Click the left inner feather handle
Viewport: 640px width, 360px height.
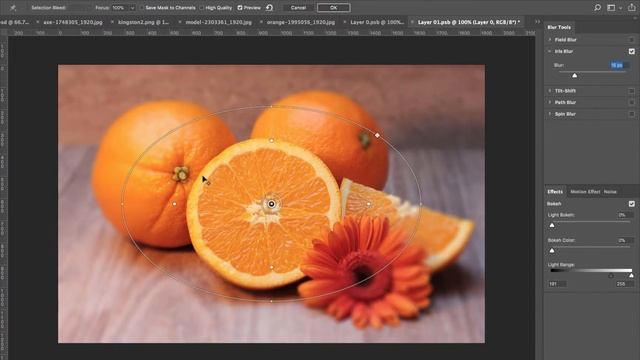click(x=175, y=203)
